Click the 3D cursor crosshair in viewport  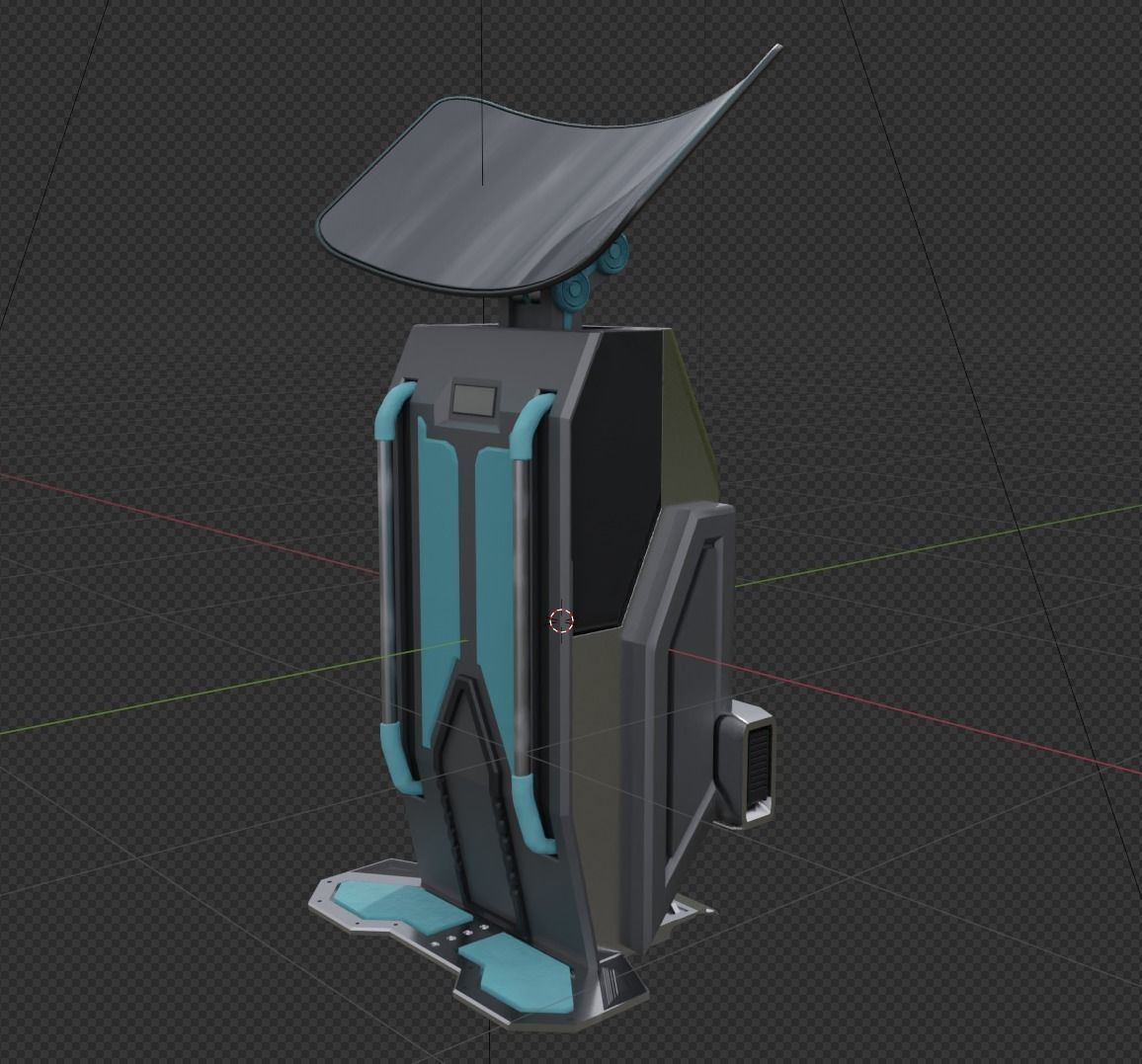[x=561, y=620]
